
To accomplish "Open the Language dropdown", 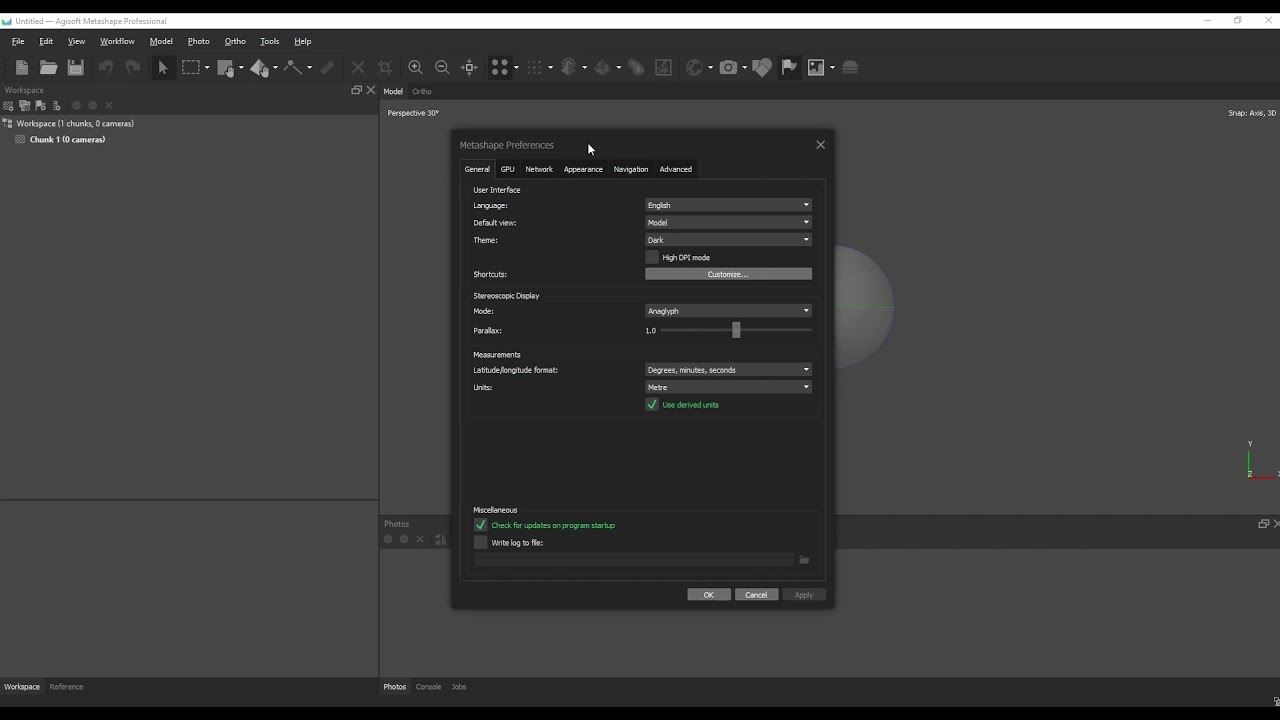I will click(728, 205).
